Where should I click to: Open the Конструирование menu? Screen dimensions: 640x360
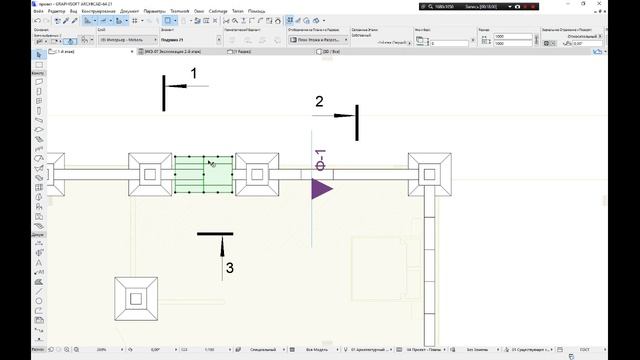98,11
